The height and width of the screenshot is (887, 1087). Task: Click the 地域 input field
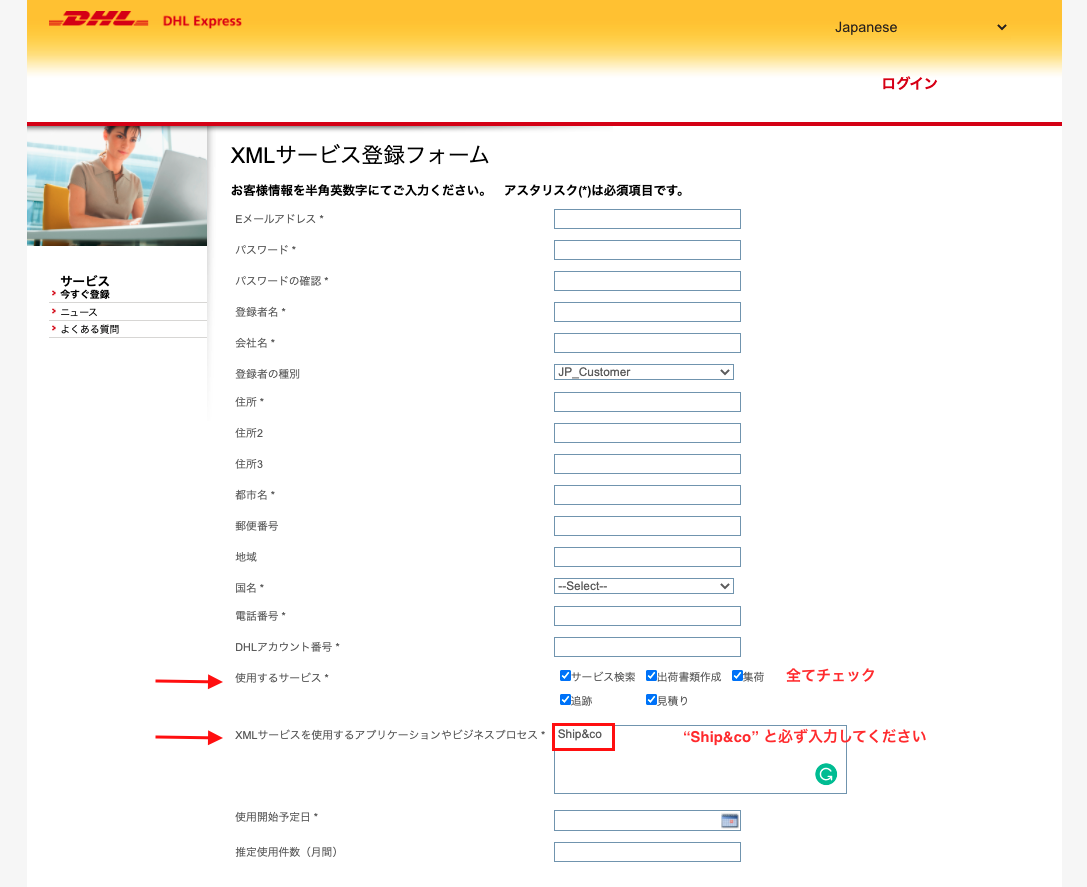click(x=647, y=557)
